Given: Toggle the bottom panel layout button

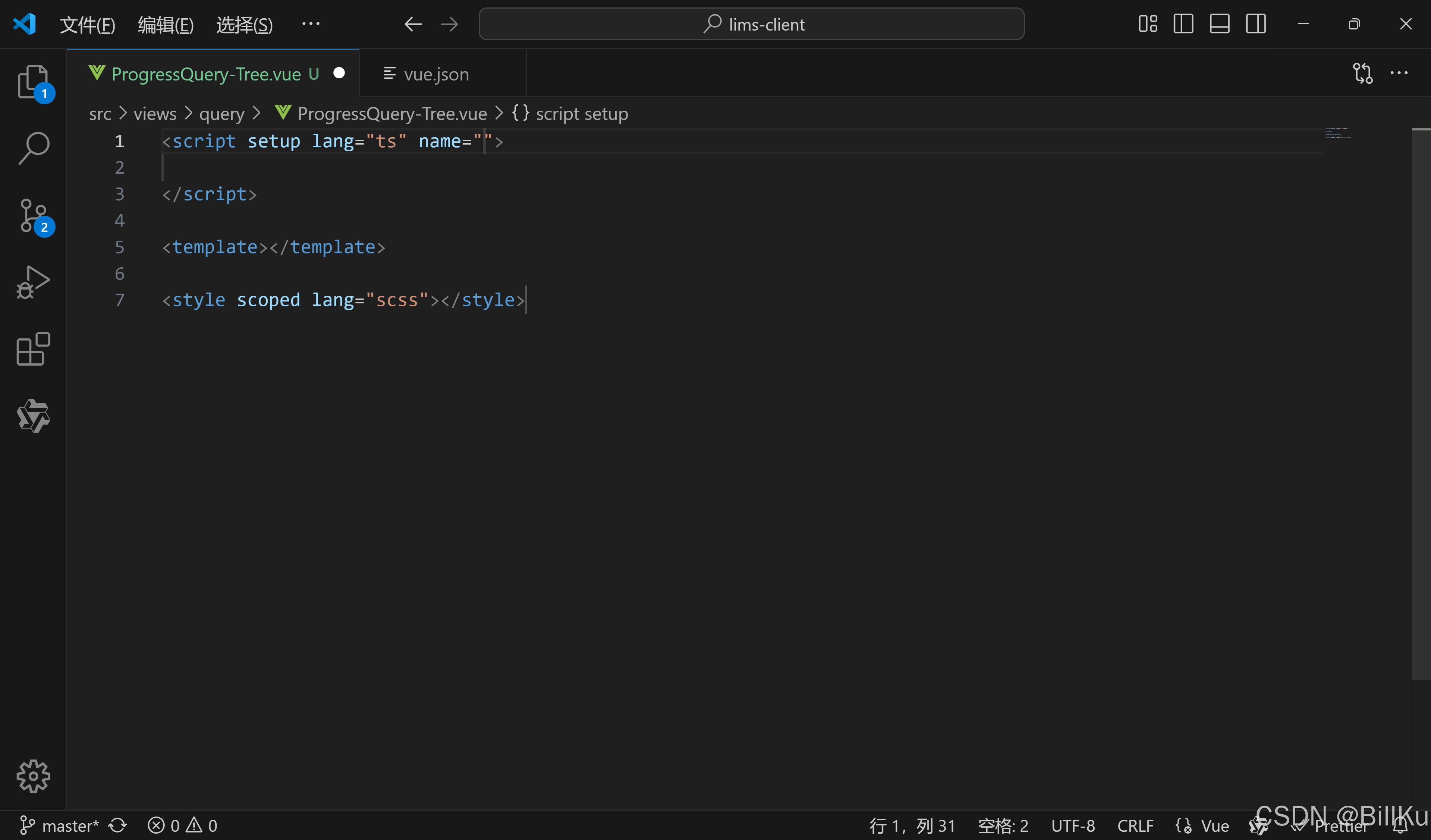Looking at the screenshot, I should tap(1219, 24).
